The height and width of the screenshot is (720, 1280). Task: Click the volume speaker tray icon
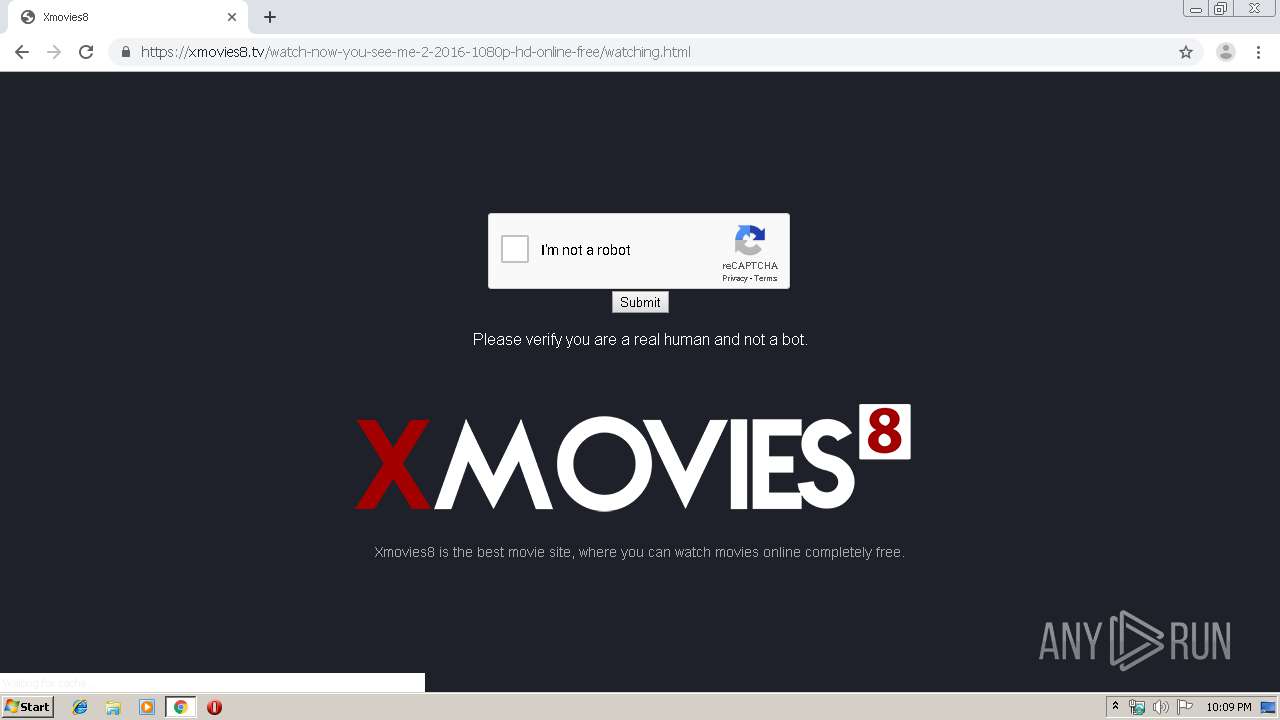[x=1161, y=707]
